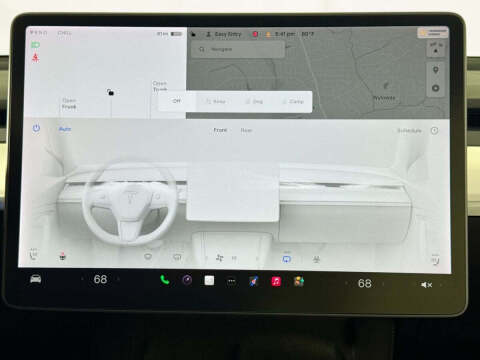Tap the driver temperature 68 readout
This screenshot has height=360, width=480.
[x=100, y=279]
